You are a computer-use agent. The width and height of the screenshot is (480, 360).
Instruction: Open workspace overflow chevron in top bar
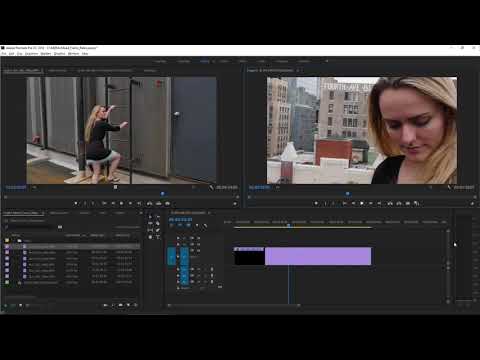pos(327,61)
